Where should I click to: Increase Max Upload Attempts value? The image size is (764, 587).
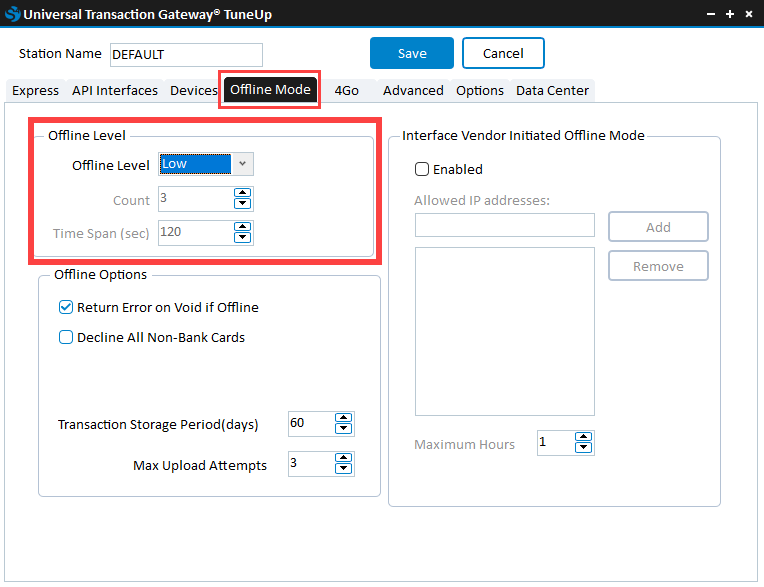click(x=344, y=458)
